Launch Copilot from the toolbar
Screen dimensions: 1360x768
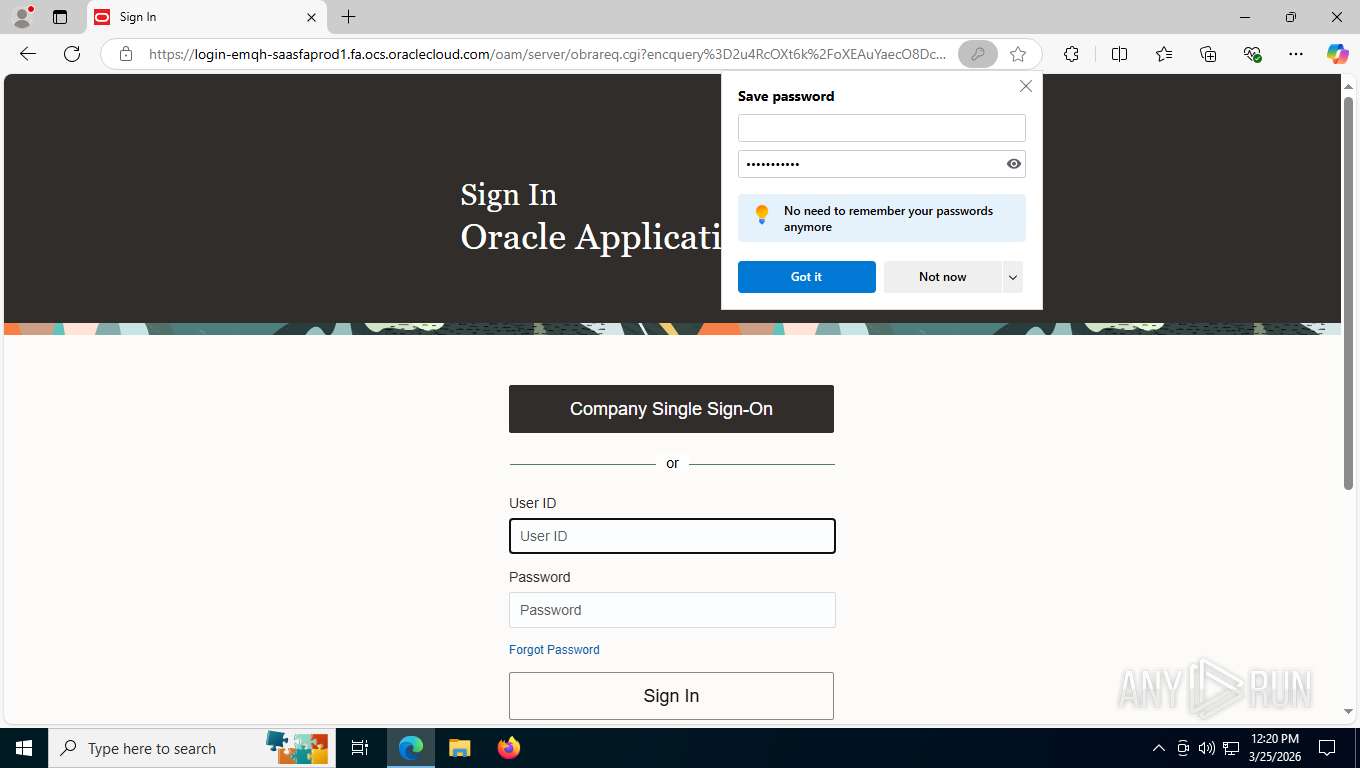(1337, 54)
